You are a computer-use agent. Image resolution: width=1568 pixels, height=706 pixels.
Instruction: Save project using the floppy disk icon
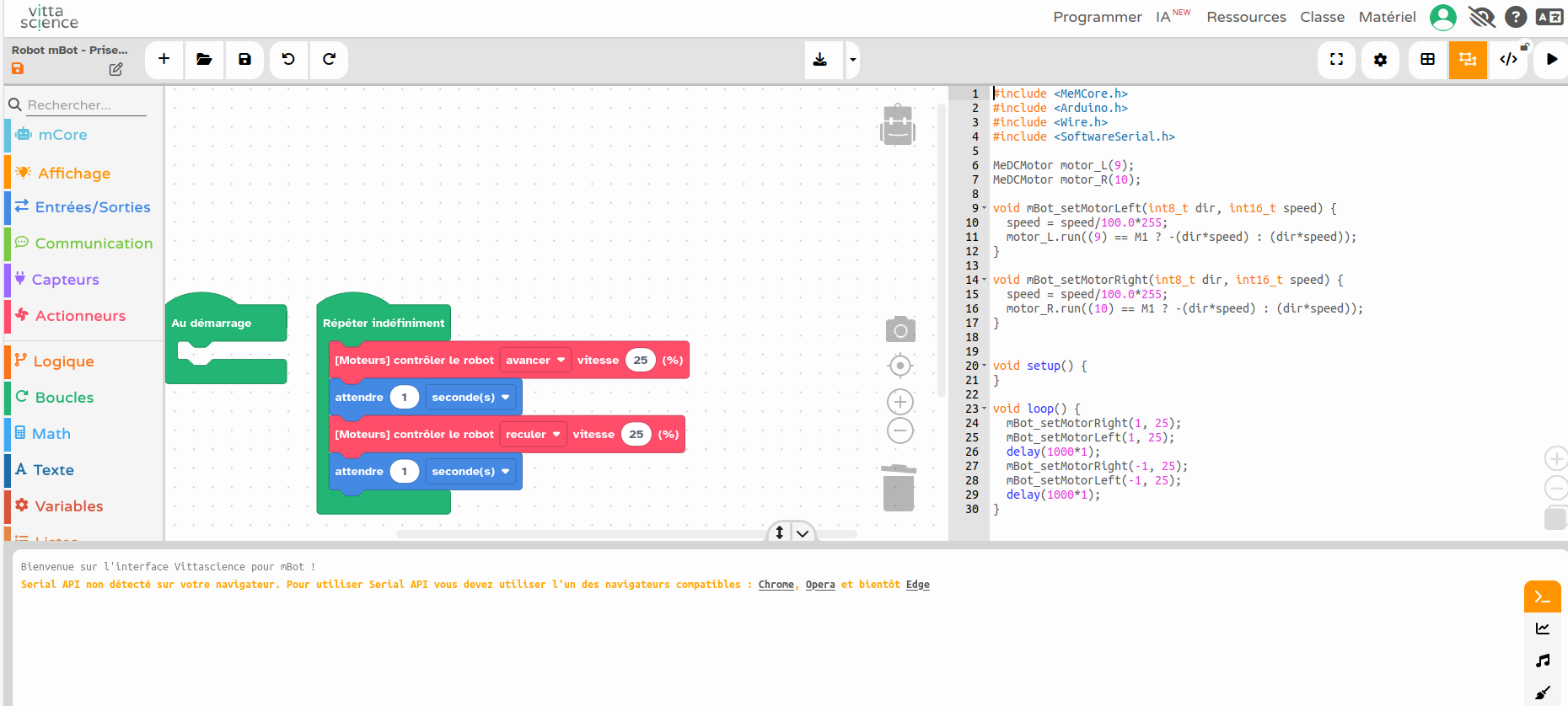pos(244,59)
